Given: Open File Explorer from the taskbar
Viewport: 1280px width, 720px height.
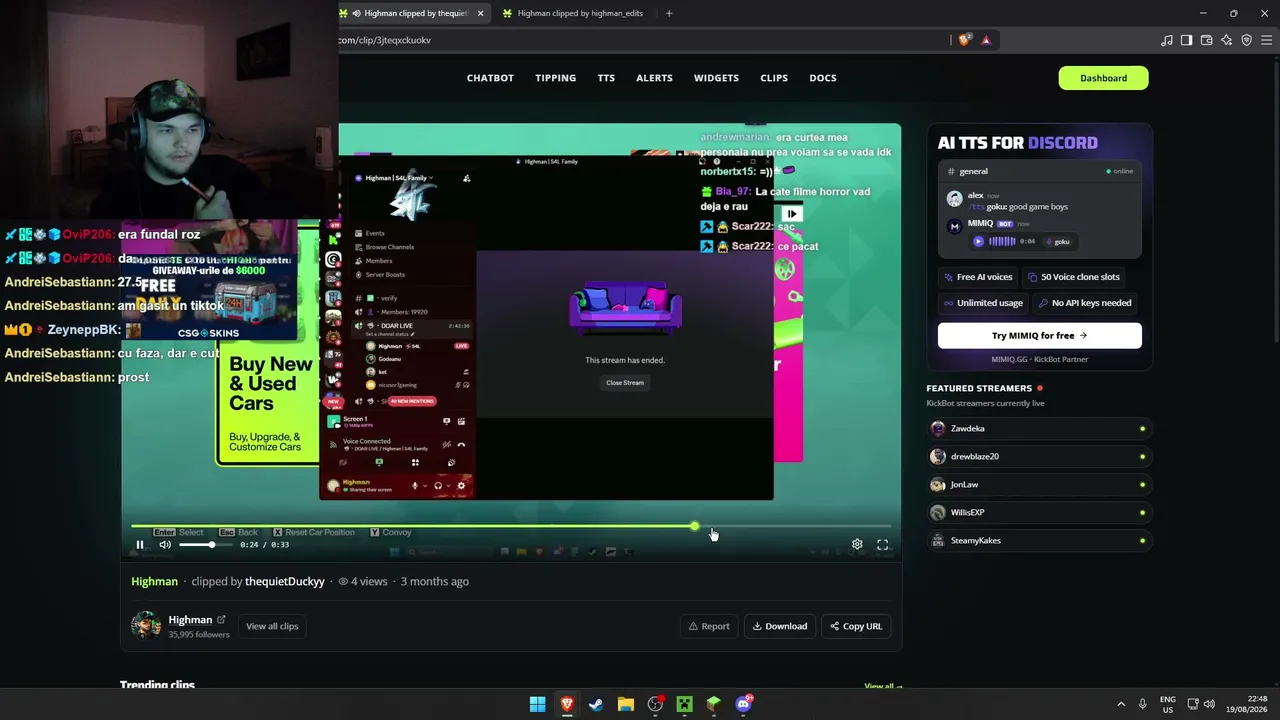Looking at the screenshot, I should [626, 704].
